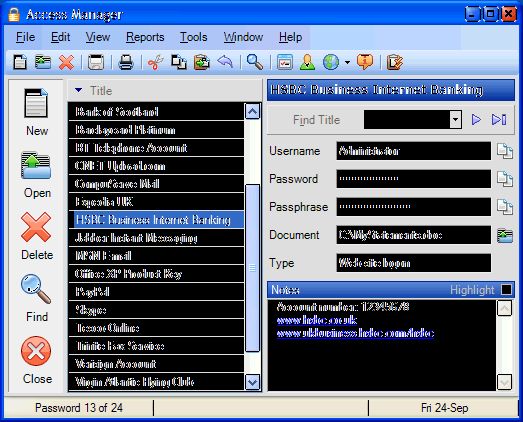Click inside the Document path field
523x422 pixels.
tap(414, 235)
